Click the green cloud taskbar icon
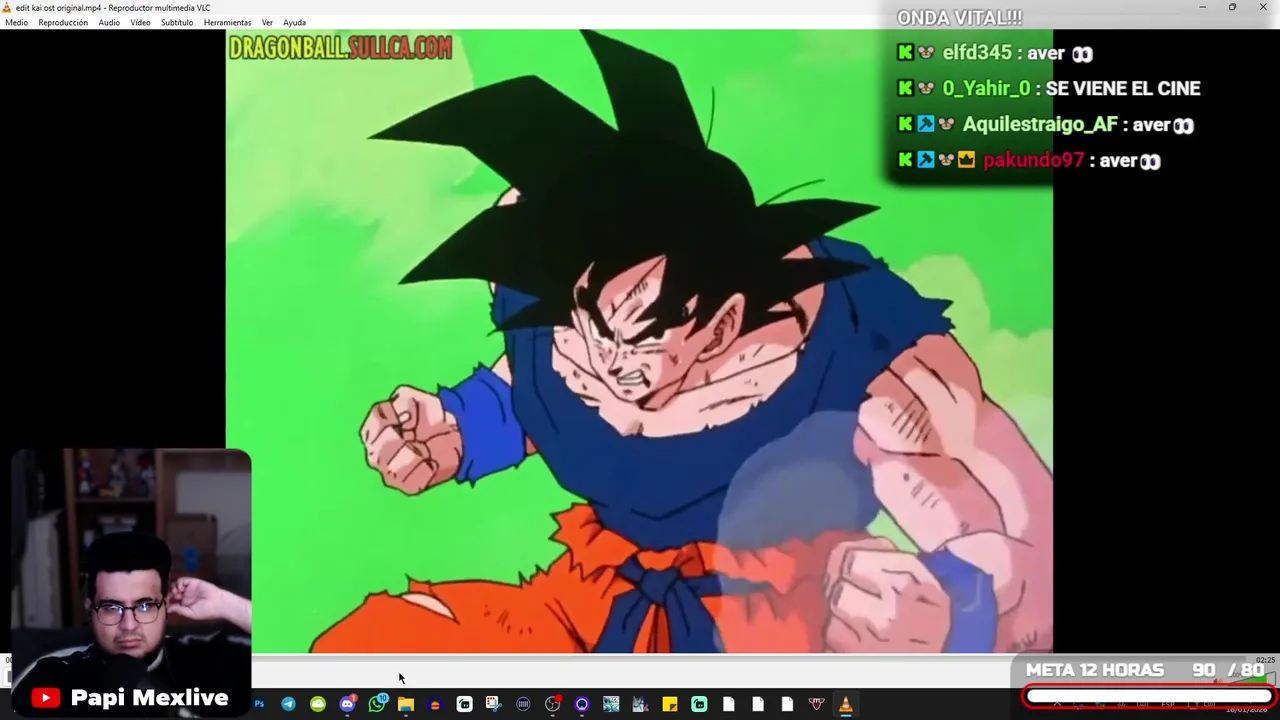Viewport: 1280px width, 720px height. pyautogui.click(x=318, y=704)
